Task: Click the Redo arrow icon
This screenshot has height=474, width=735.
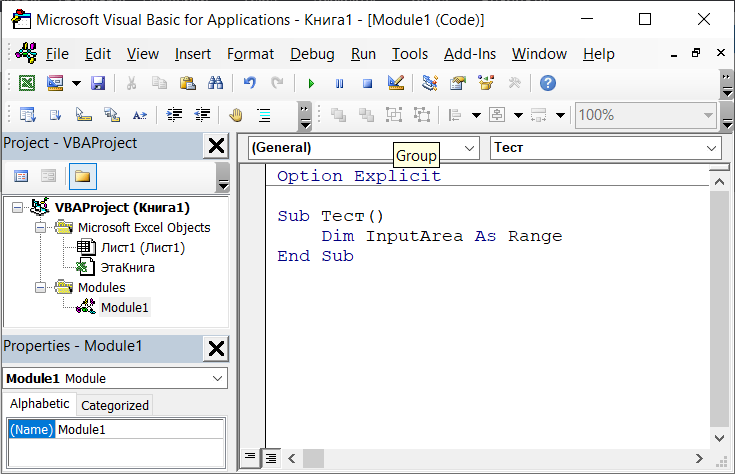Action: click(x=277, y=83)
